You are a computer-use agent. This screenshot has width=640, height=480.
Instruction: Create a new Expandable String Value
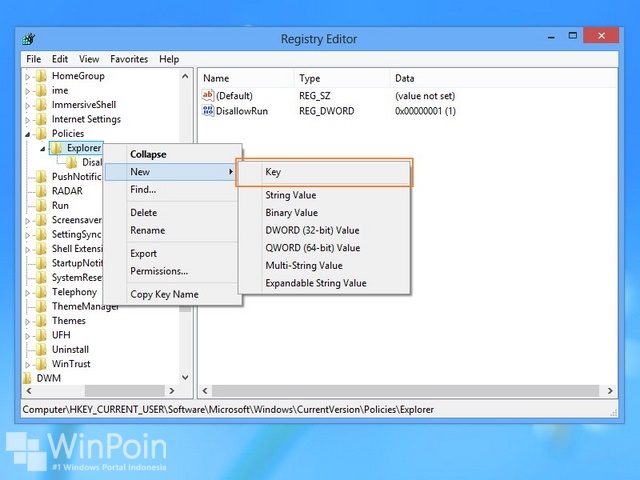324,283
